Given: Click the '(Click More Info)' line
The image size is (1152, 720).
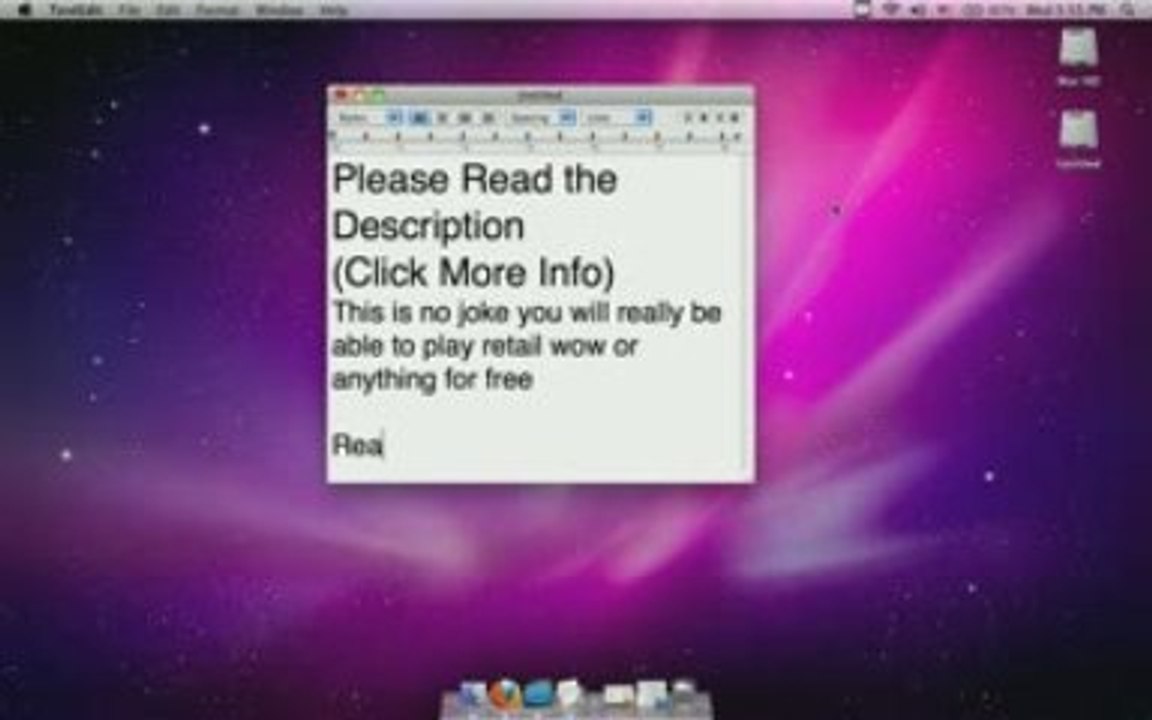Looking at the screenshot, I should coord(473,273).
